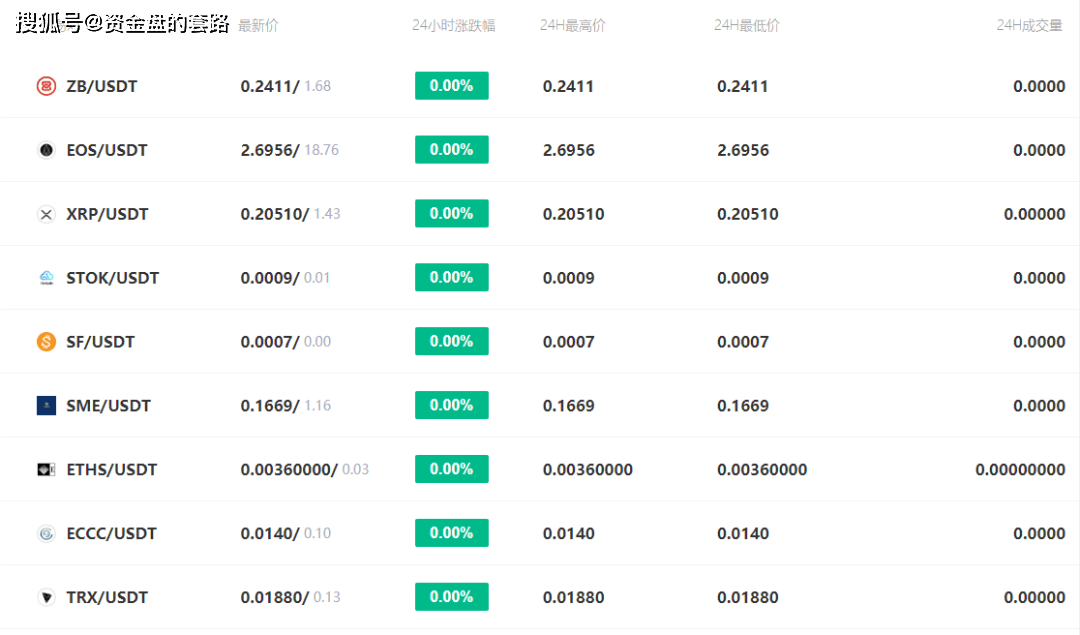Click 24H low value 0.2411
Viewport: 1080px width, 635px height.
[x=742, y=86]
